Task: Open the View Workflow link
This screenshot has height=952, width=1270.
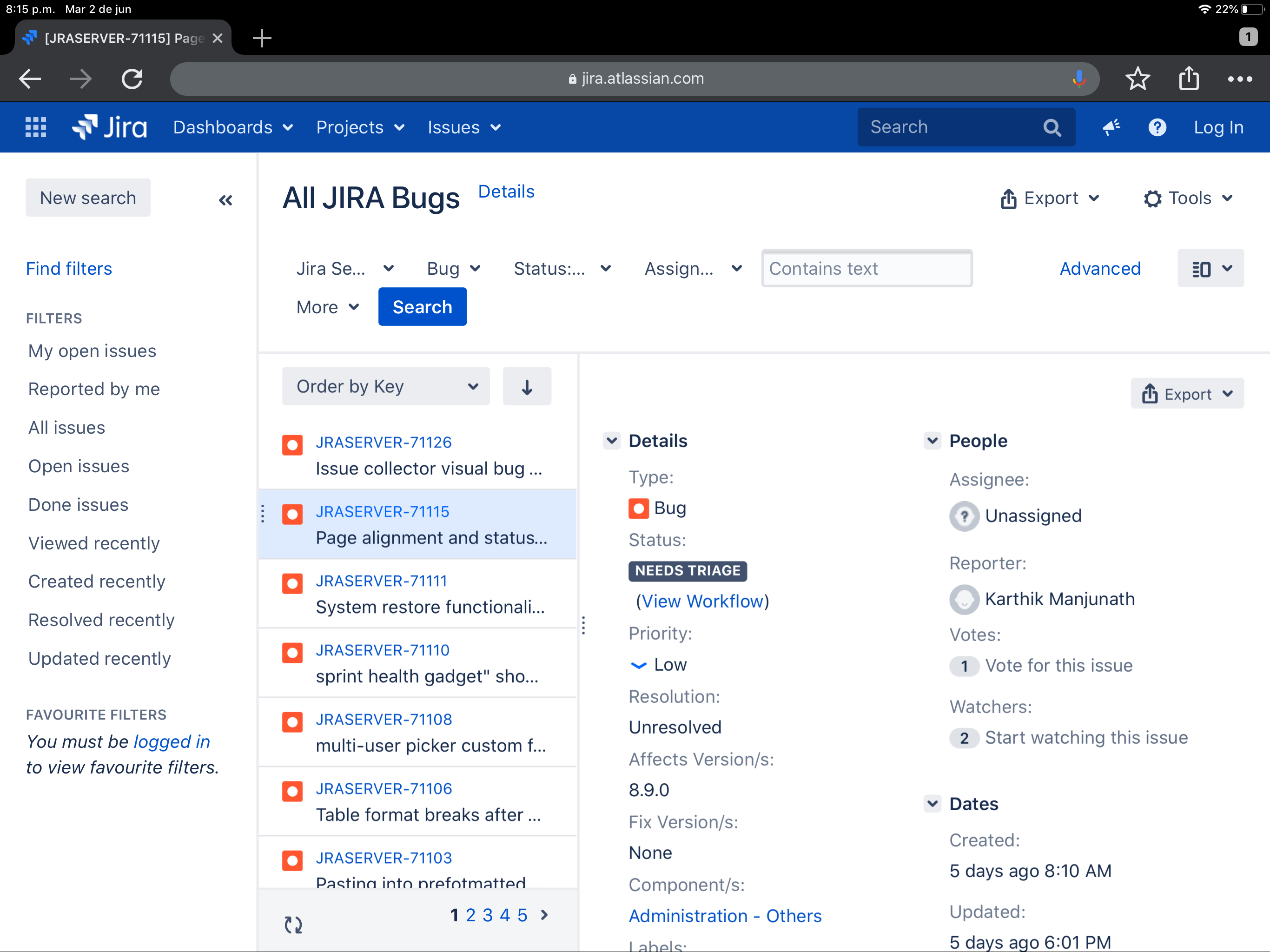Action: coord(702,601)
